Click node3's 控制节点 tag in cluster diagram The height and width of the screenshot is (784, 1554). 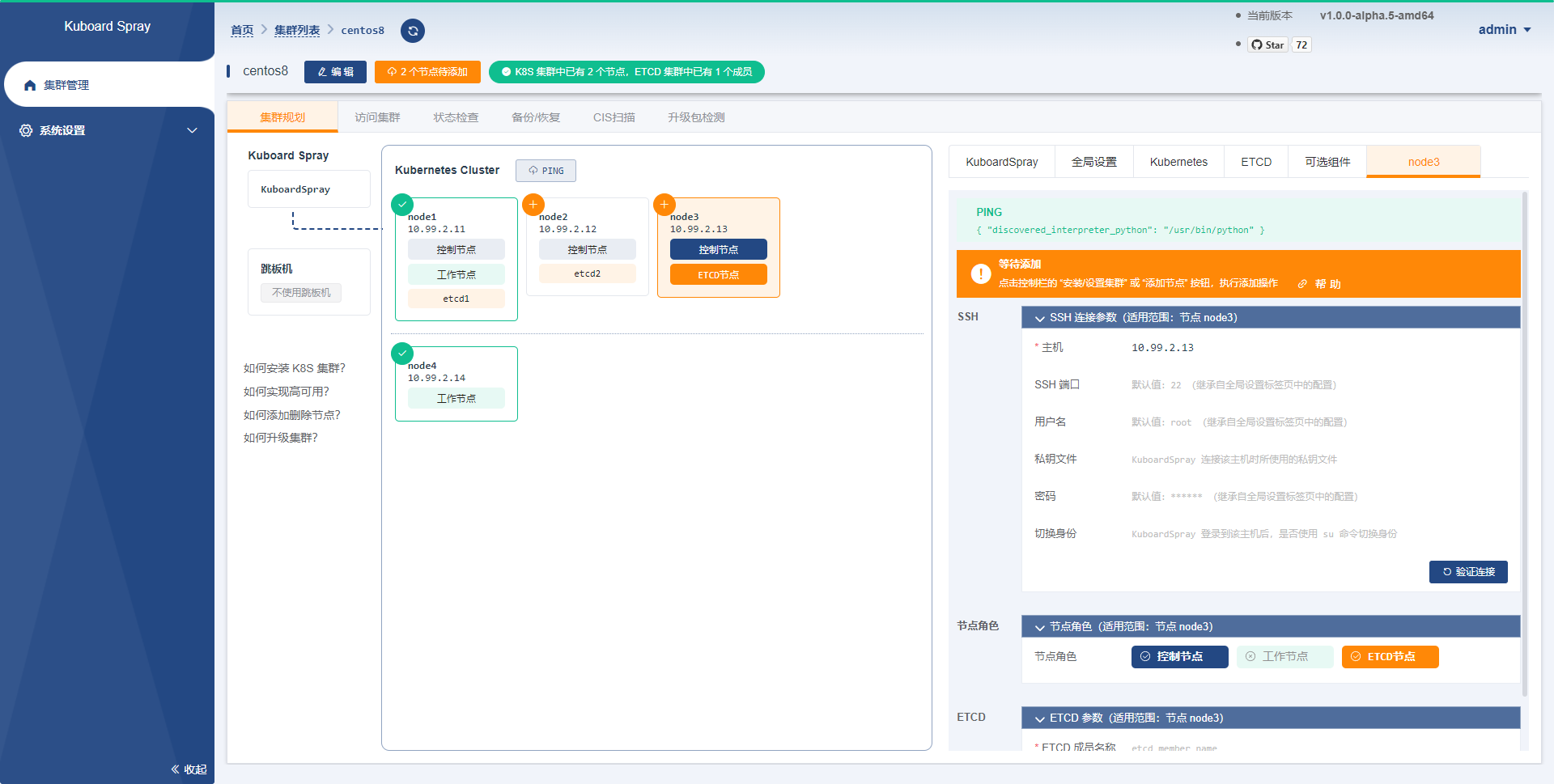point(719,250)
